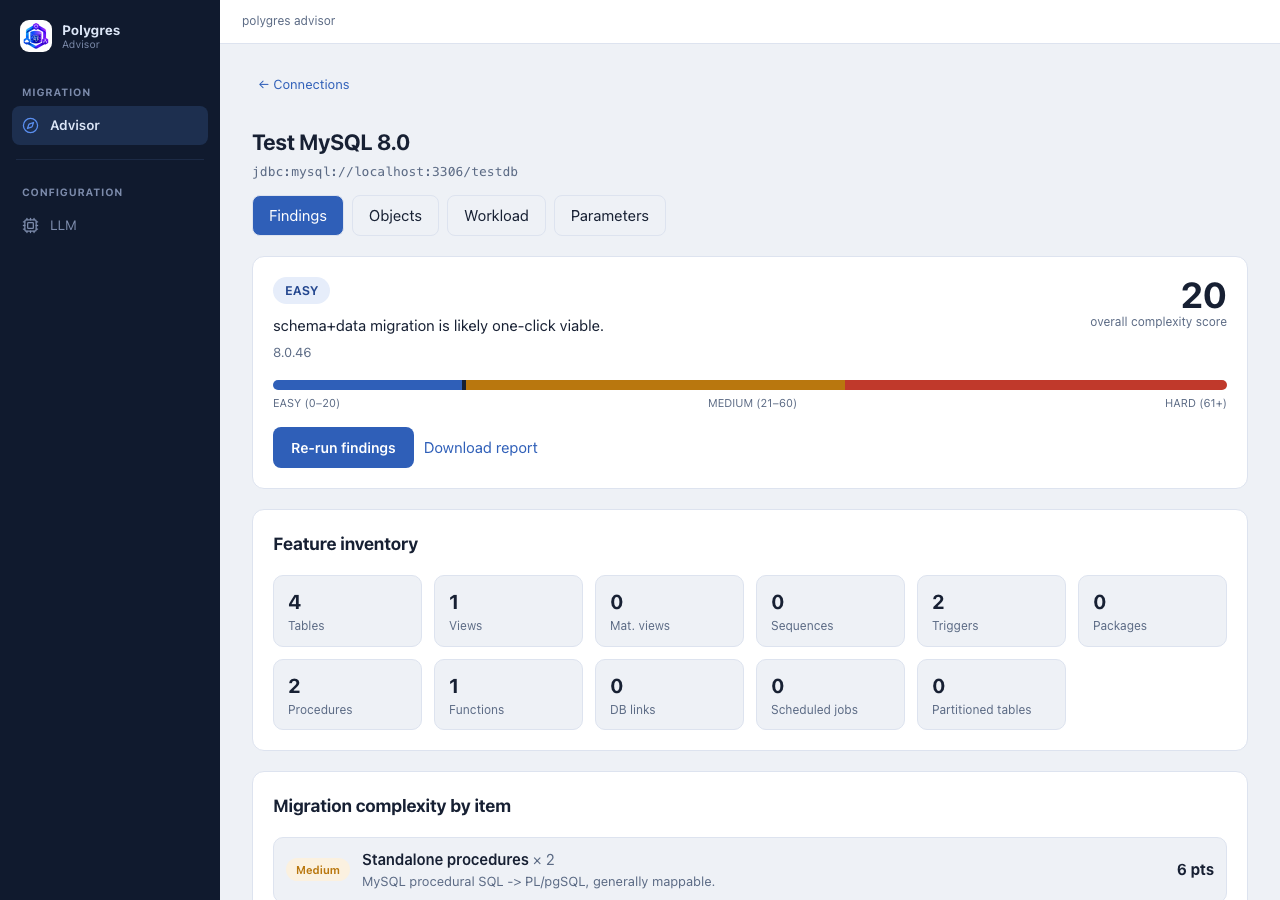Click the one-click viable summary sentence
The image size is (1280, 900).
438,326
